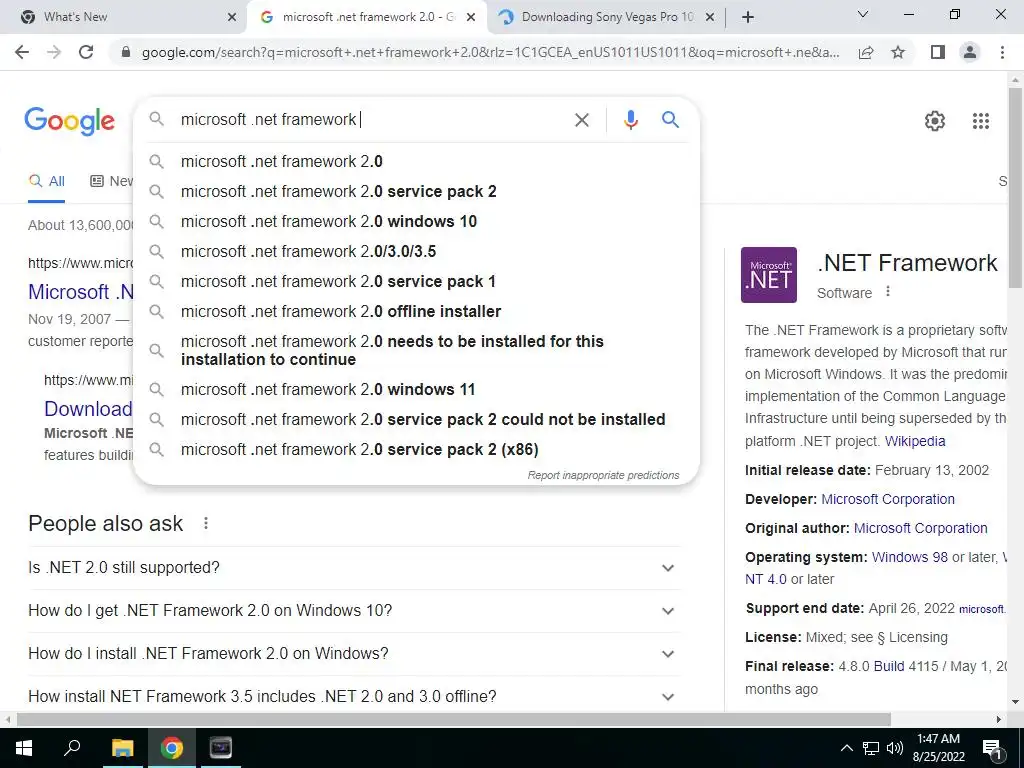The height and width of the screenshot is (768, 1024).
Task: Open the notification center icon
Action: click(x=992, y=748)
